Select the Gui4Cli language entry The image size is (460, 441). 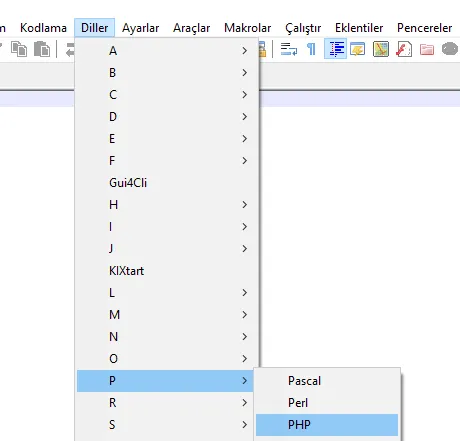tap(167, 183)
